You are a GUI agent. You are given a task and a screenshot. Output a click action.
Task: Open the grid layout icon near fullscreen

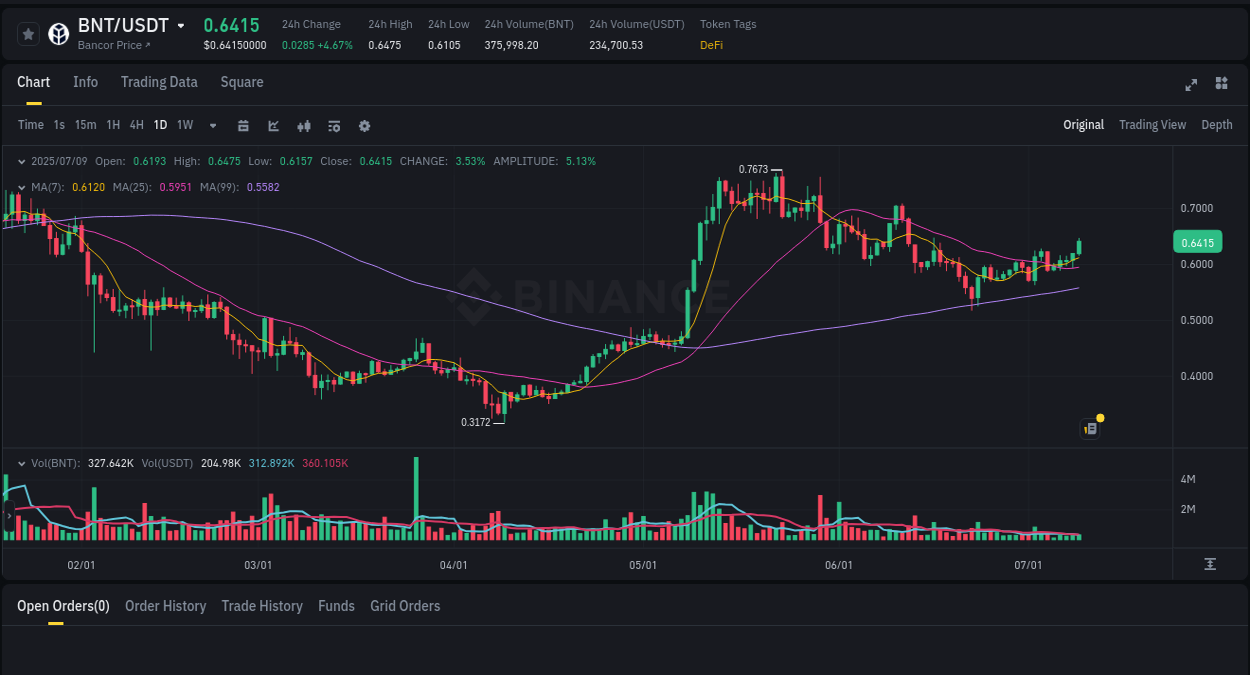[x=1222, y=84]
